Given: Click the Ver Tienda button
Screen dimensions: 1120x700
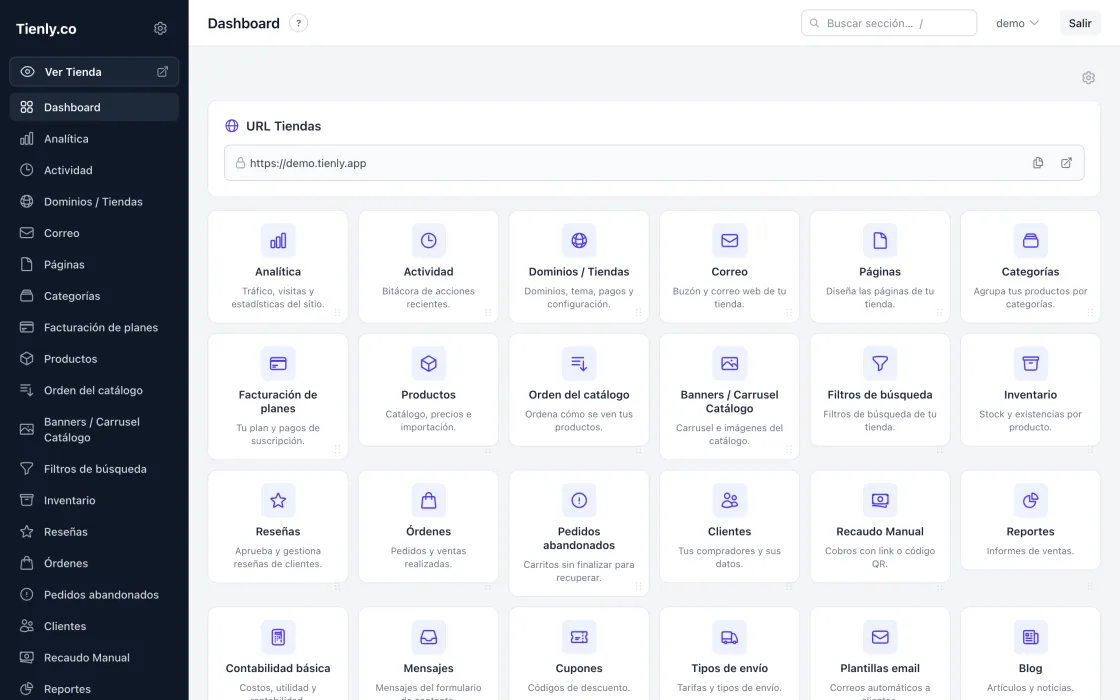Looking at the screenshot, I should coord(94,71).
